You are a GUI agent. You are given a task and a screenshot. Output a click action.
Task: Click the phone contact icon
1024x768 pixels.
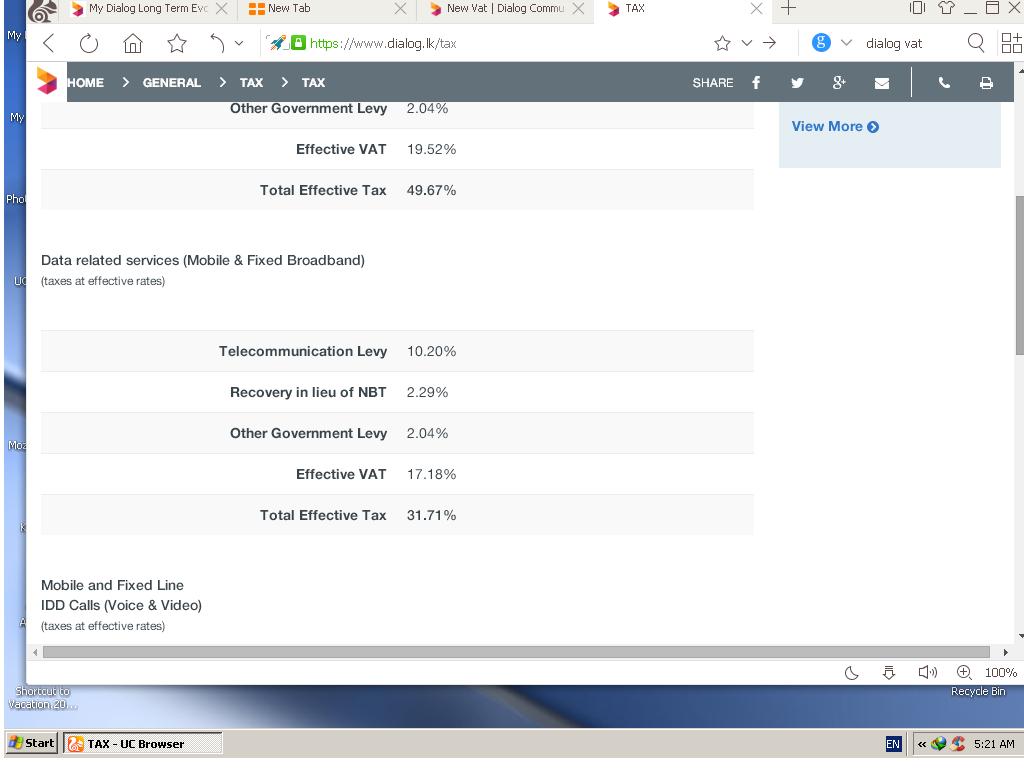tap(944, 83)
